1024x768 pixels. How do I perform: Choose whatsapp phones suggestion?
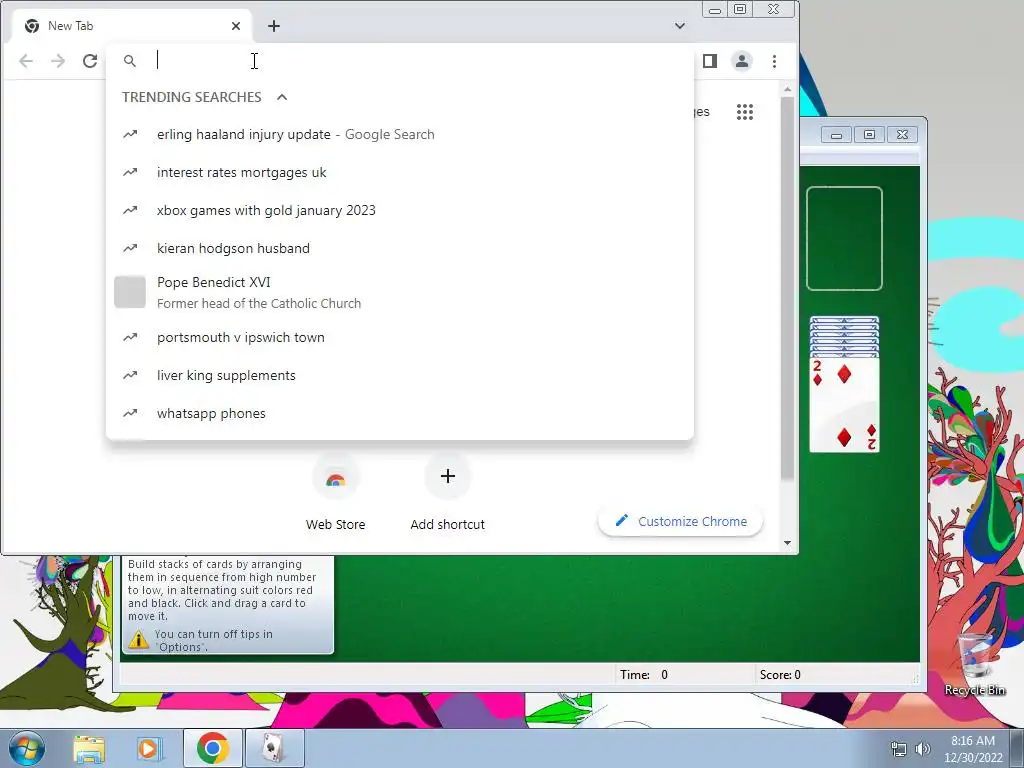[x=400, y=413]
